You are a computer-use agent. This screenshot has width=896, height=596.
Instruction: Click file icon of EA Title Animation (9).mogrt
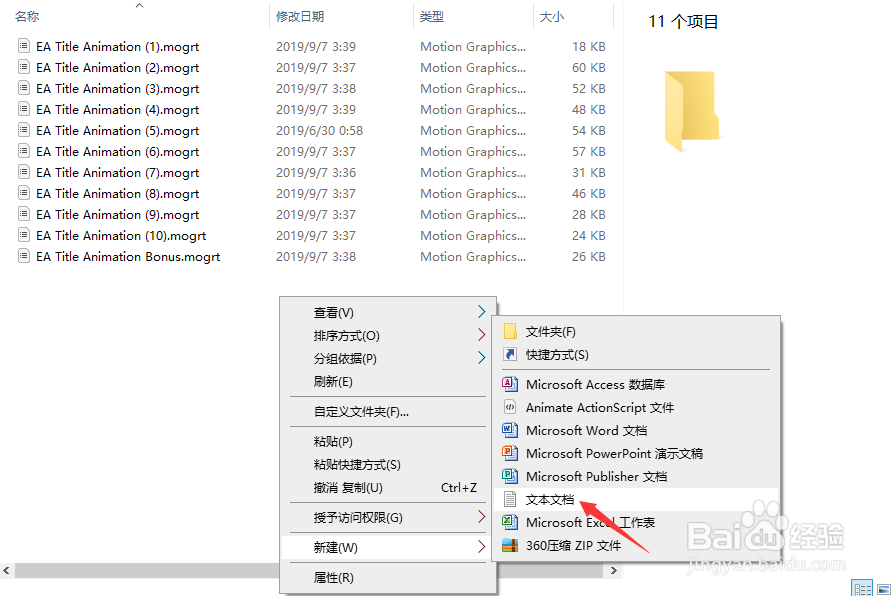click(23, 214)
